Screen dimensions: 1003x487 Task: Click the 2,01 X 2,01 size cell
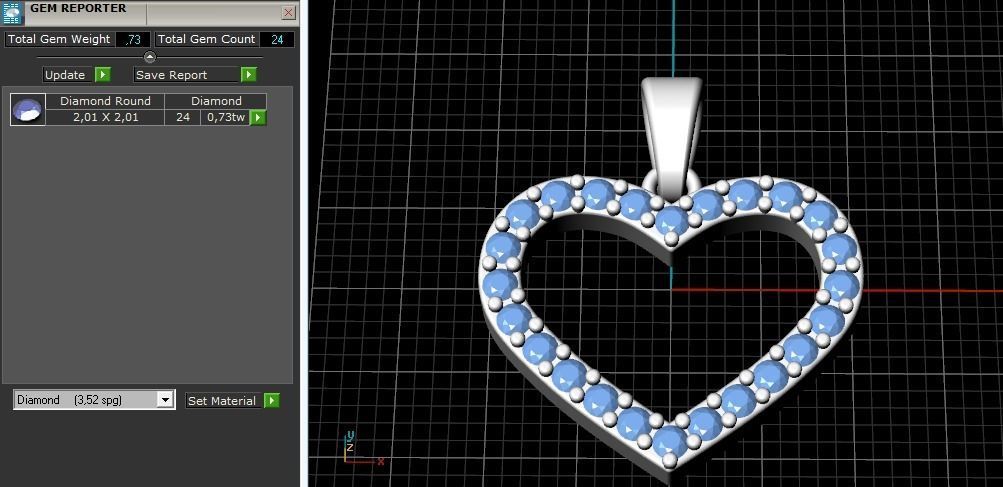(106, 118)
